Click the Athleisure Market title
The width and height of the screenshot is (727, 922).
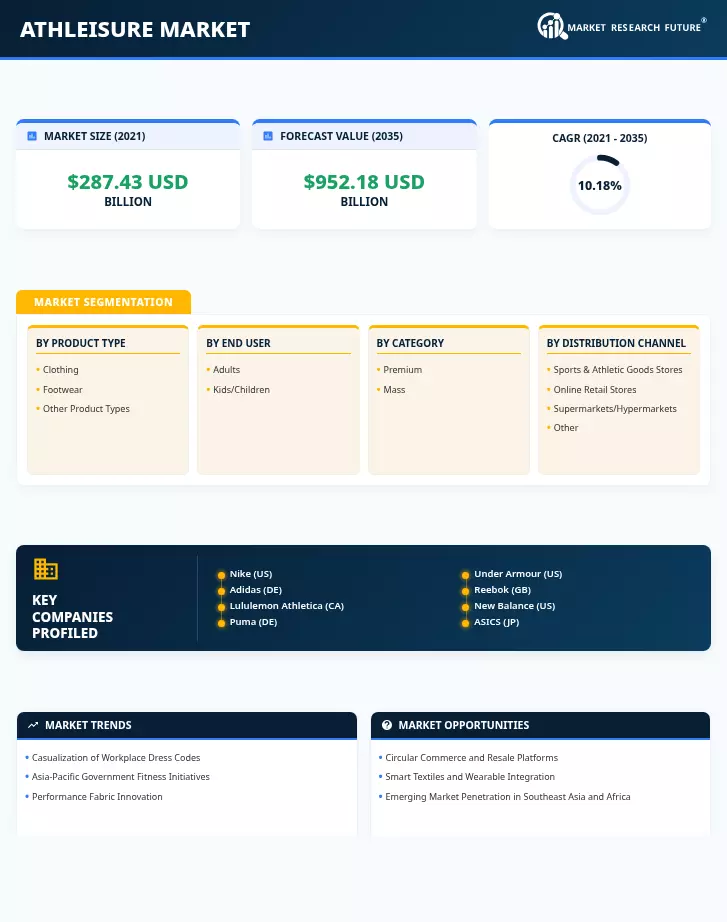pos(135,29)
